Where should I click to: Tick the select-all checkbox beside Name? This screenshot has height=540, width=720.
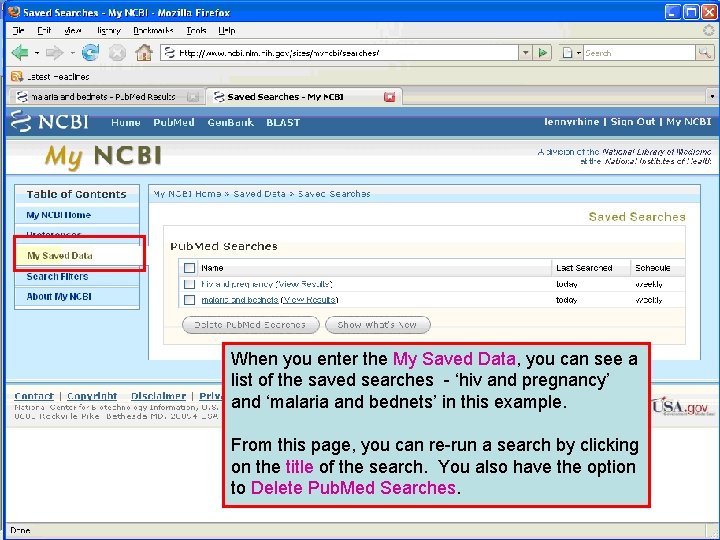pos(189,268)
